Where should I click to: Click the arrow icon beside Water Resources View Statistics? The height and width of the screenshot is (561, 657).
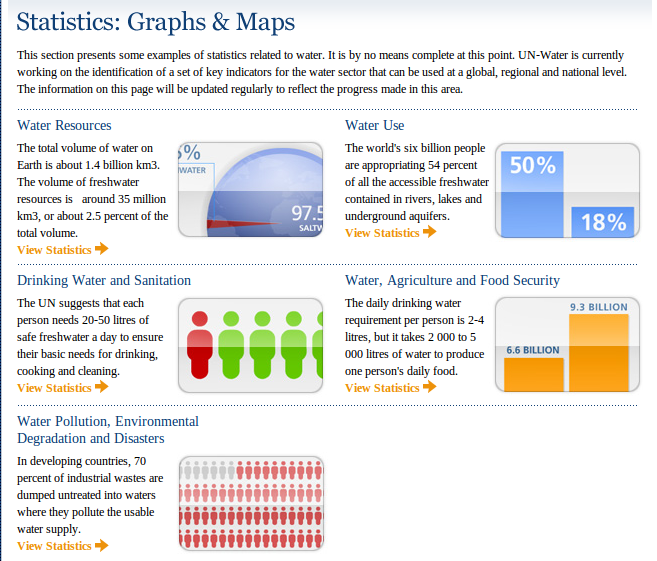[x=102, y=249]
